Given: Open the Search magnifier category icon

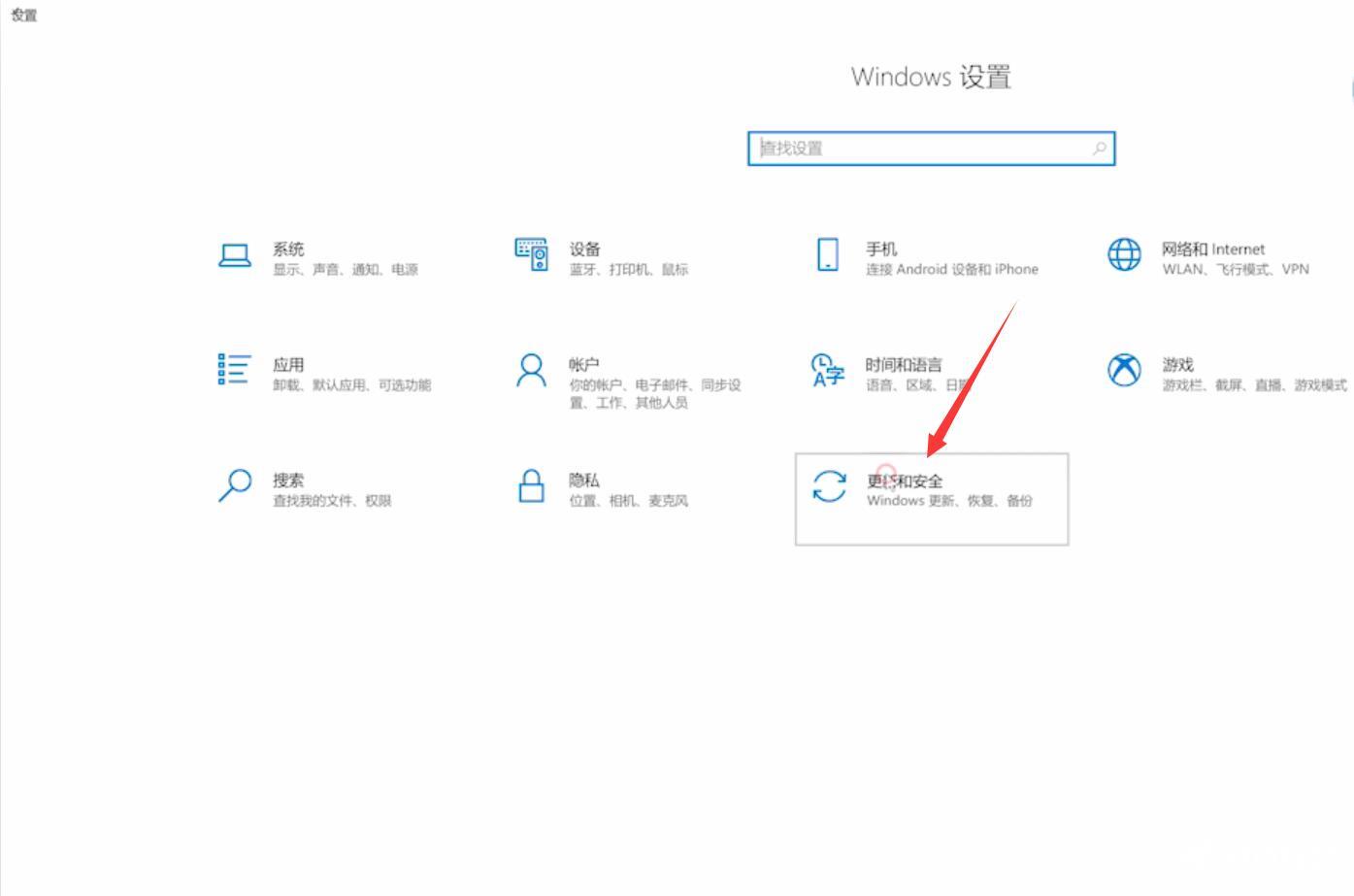Looking at the screenshot, I should (235, 485).
